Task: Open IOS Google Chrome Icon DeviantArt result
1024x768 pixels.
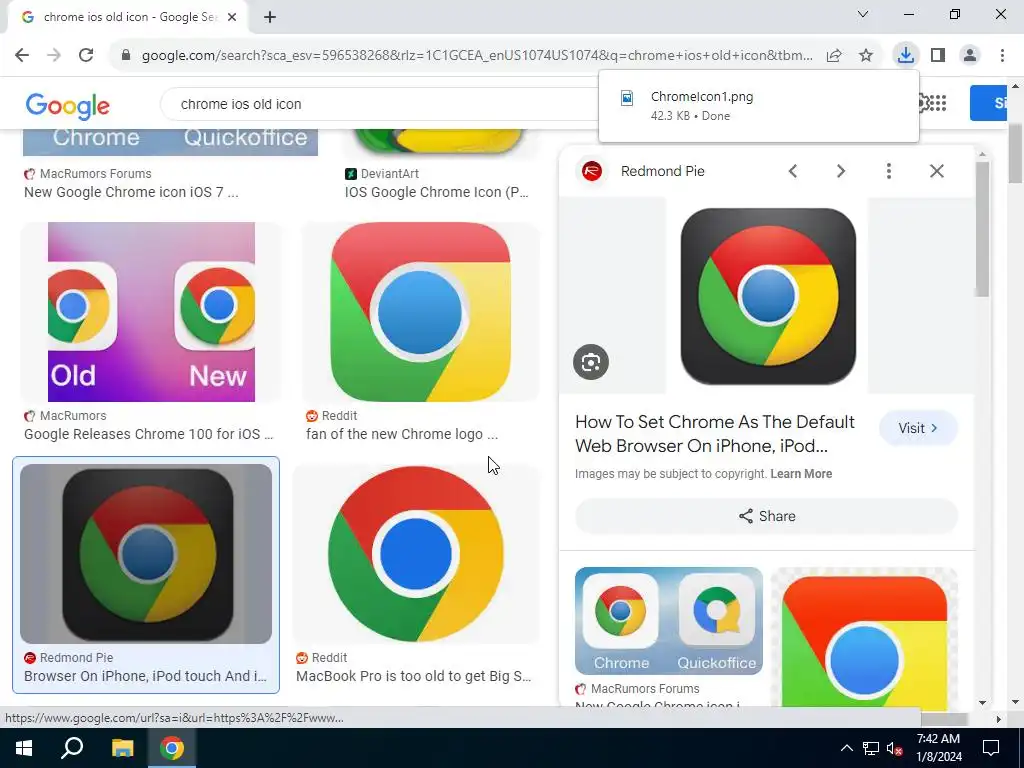Action: pos(436,192)
